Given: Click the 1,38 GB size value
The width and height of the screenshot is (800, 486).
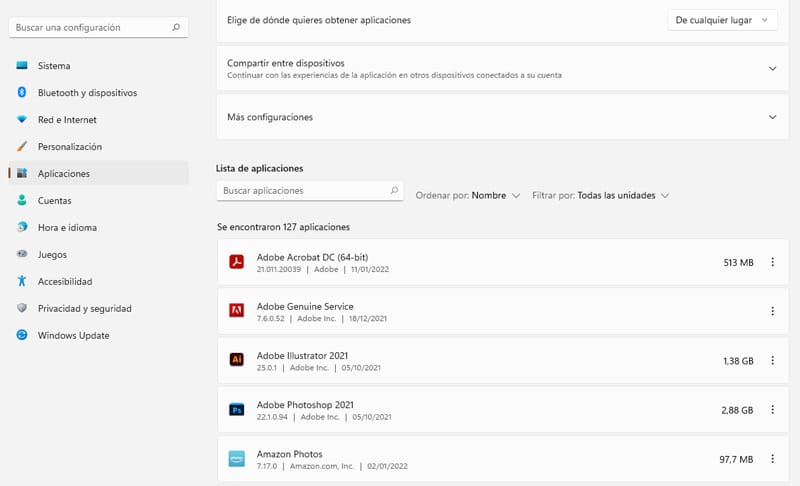Looking at the screenshot, I should 738,361.
